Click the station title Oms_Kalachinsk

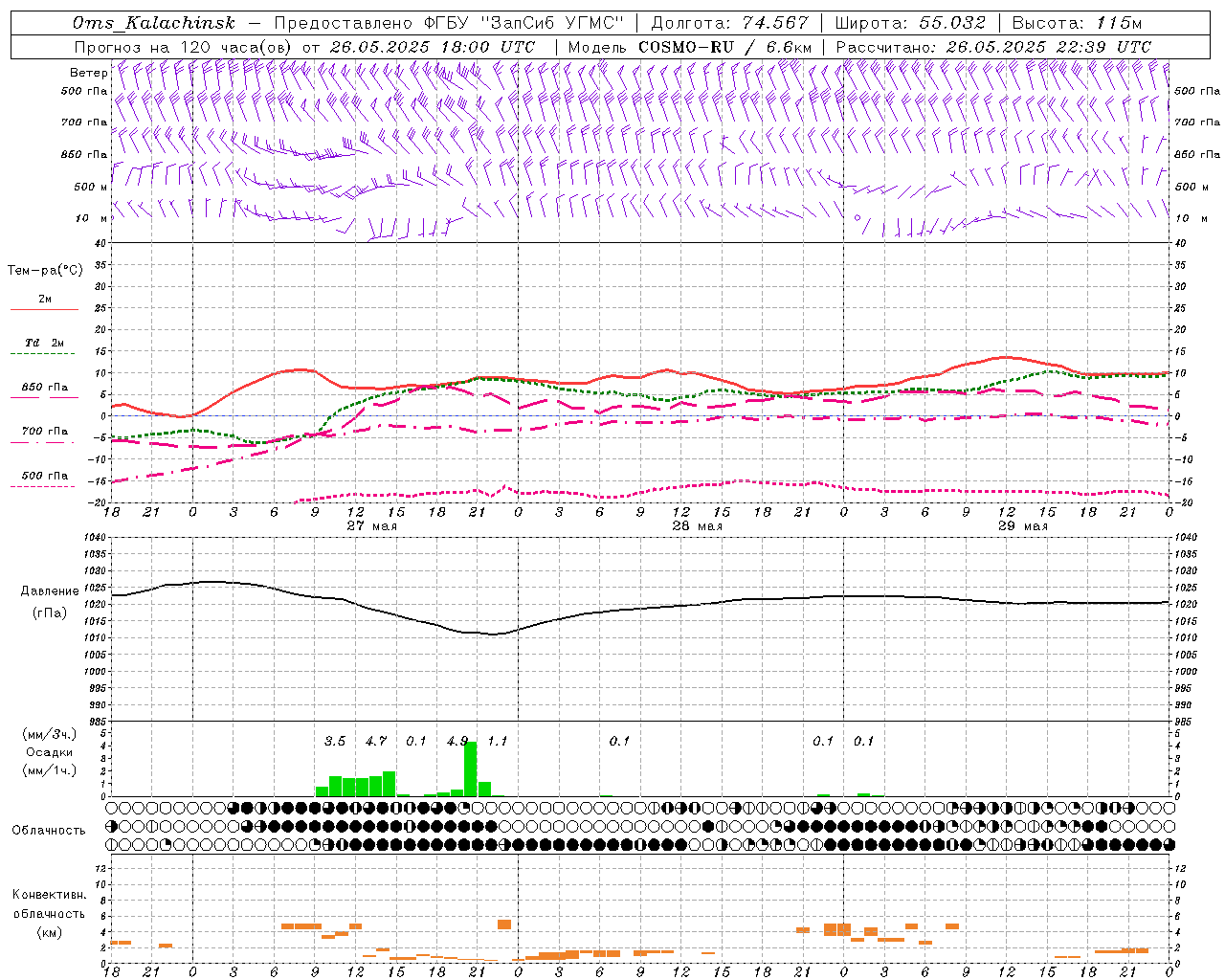[153, 23]
